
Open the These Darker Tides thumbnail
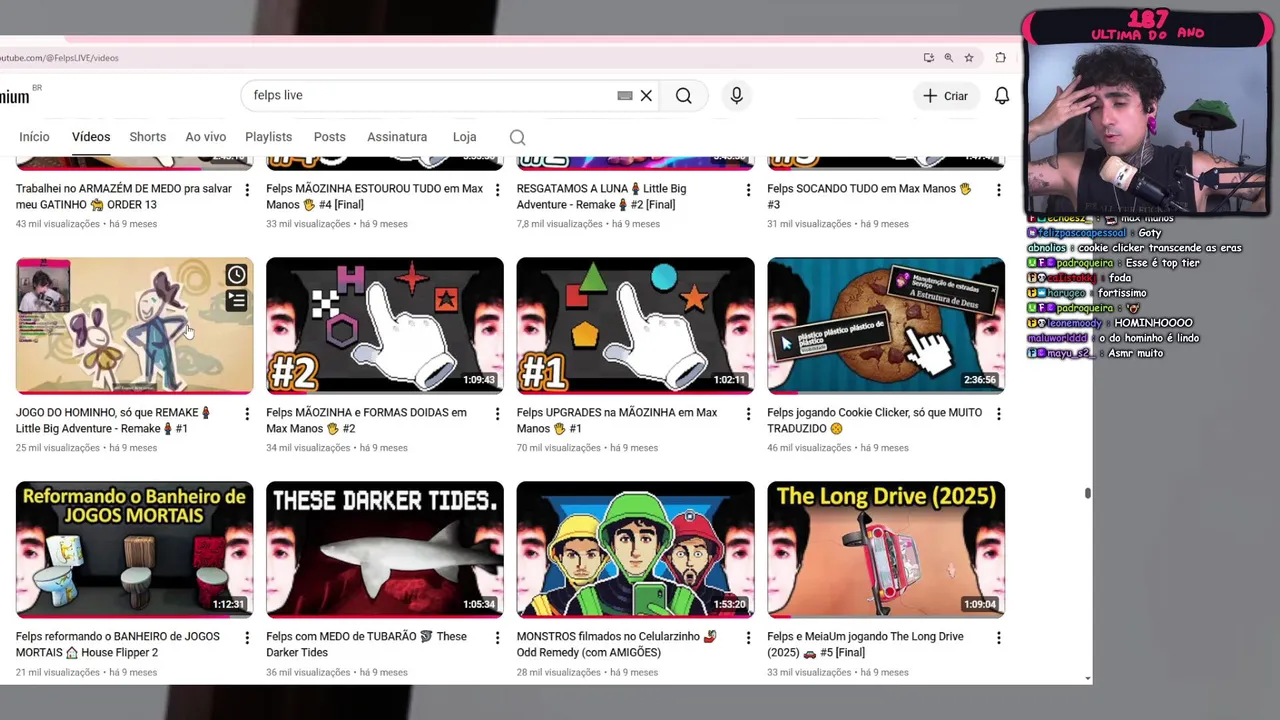(x=385, y=549)
